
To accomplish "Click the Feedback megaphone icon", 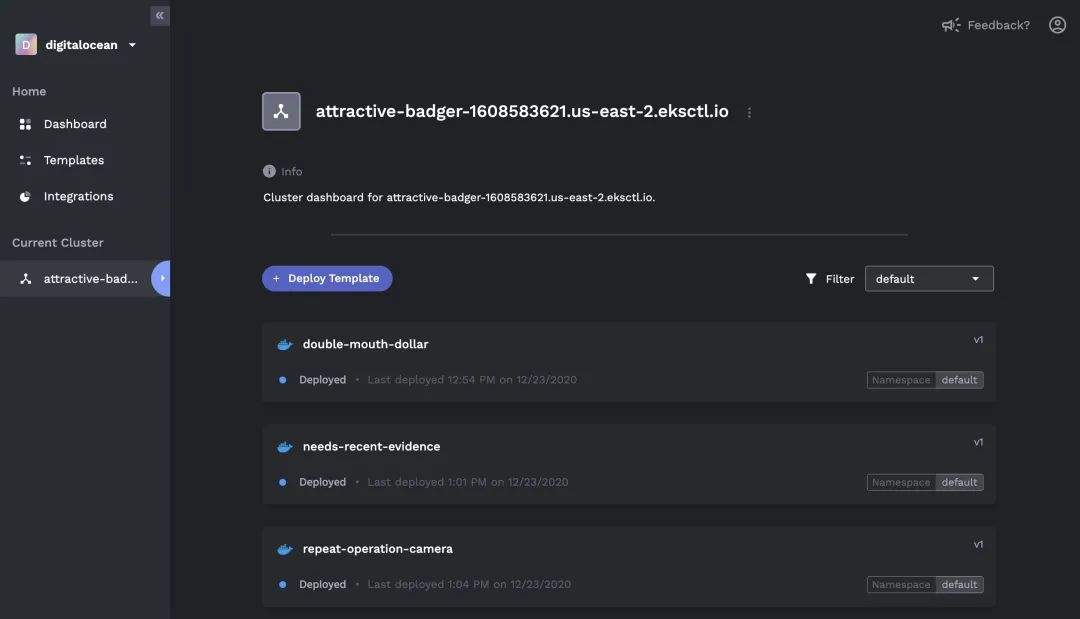I will coord(951,25).
